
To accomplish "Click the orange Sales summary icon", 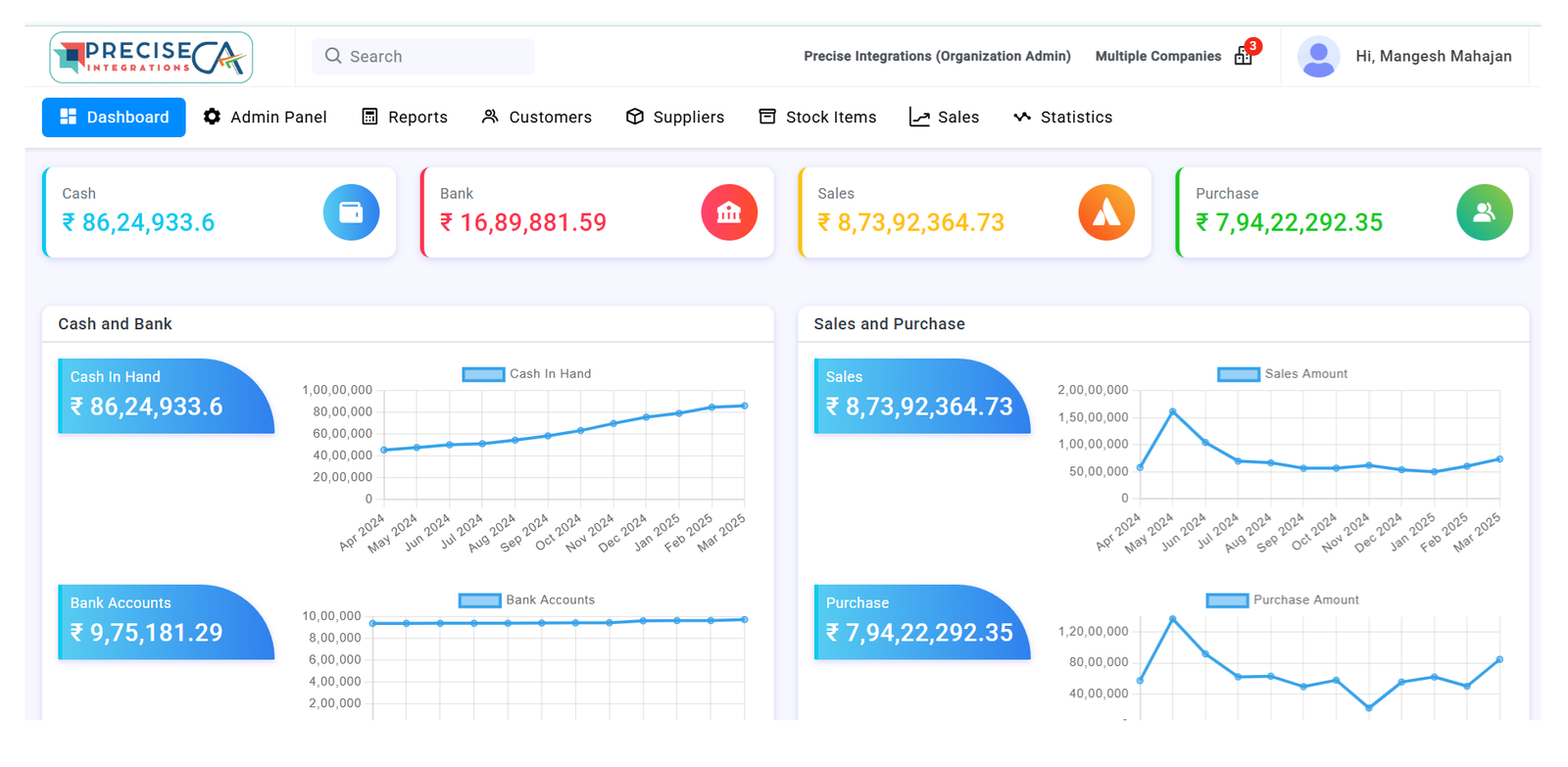I will coord(1106,213).
